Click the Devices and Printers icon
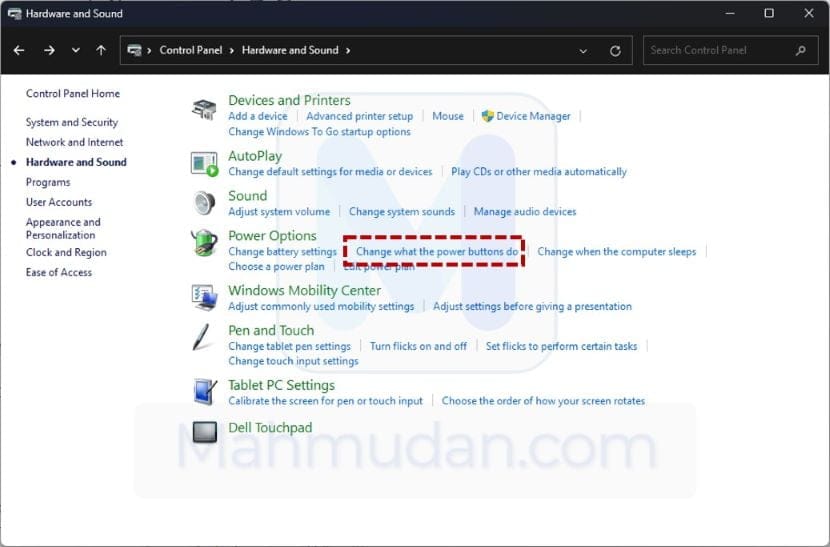 tap(204, 109)
